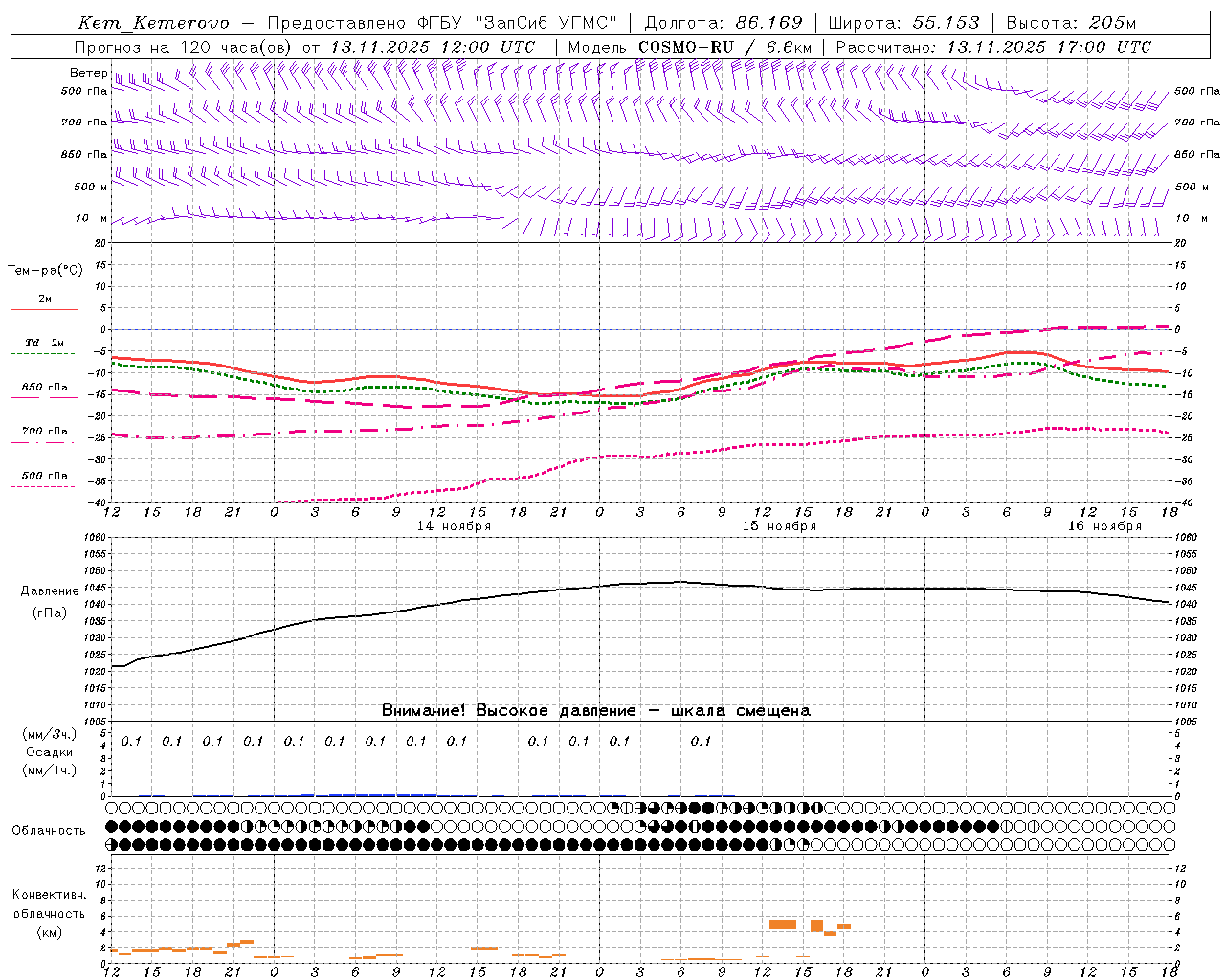
Task: Click the Осадки precipitation label
Action: click(x=50, y=752)
